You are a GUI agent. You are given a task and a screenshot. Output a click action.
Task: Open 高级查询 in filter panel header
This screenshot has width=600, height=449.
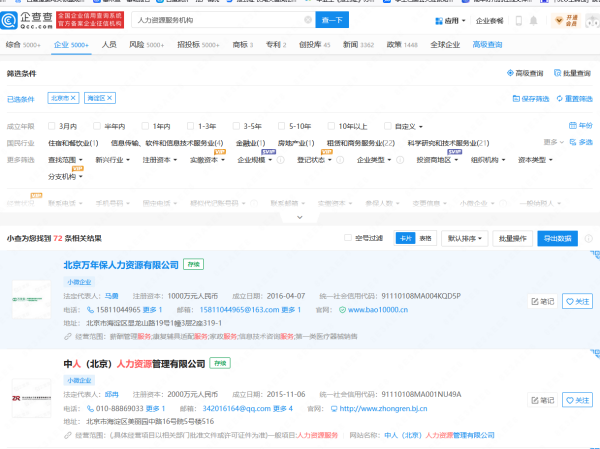pos(525,73)
